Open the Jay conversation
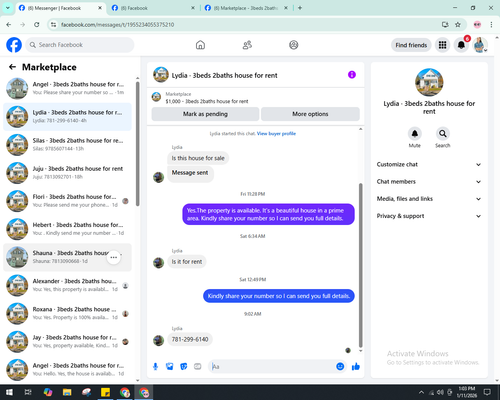 click(x=68, y=341)
